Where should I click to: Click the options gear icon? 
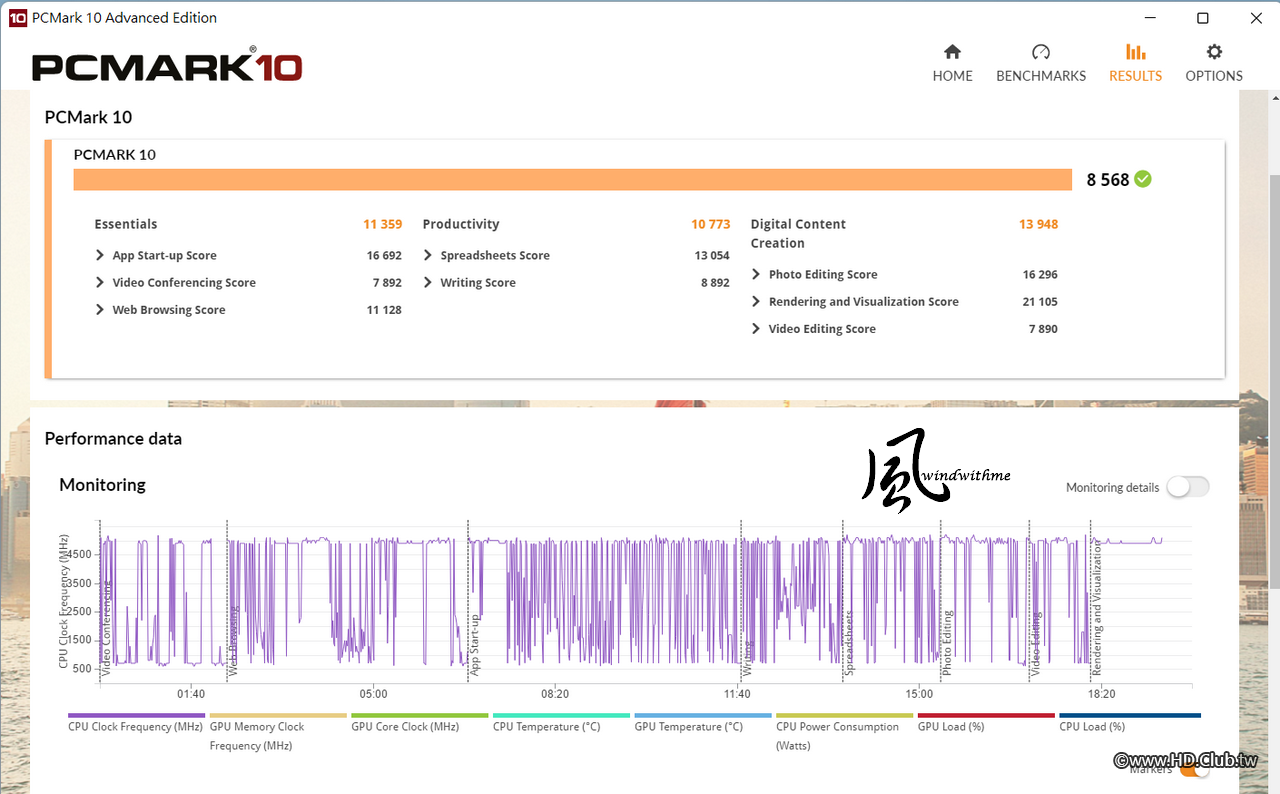(x=1214, y=52)
